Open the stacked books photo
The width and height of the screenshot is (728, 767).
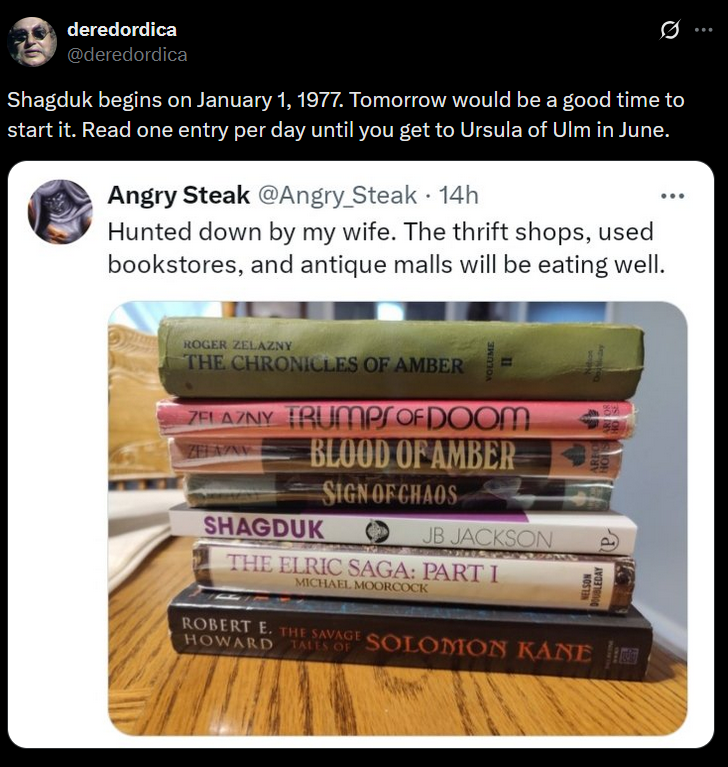point(397,519)
